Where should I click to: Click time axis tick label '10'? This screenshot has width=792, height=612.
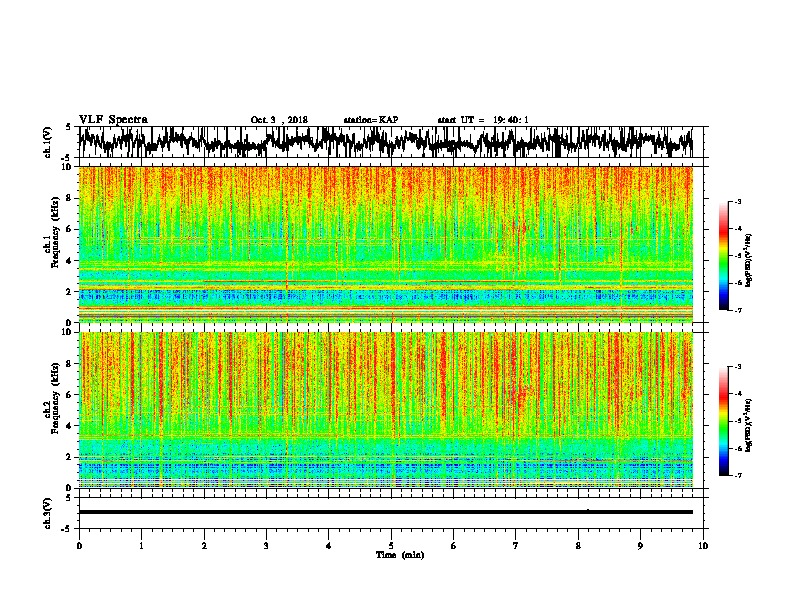[703, 546]
